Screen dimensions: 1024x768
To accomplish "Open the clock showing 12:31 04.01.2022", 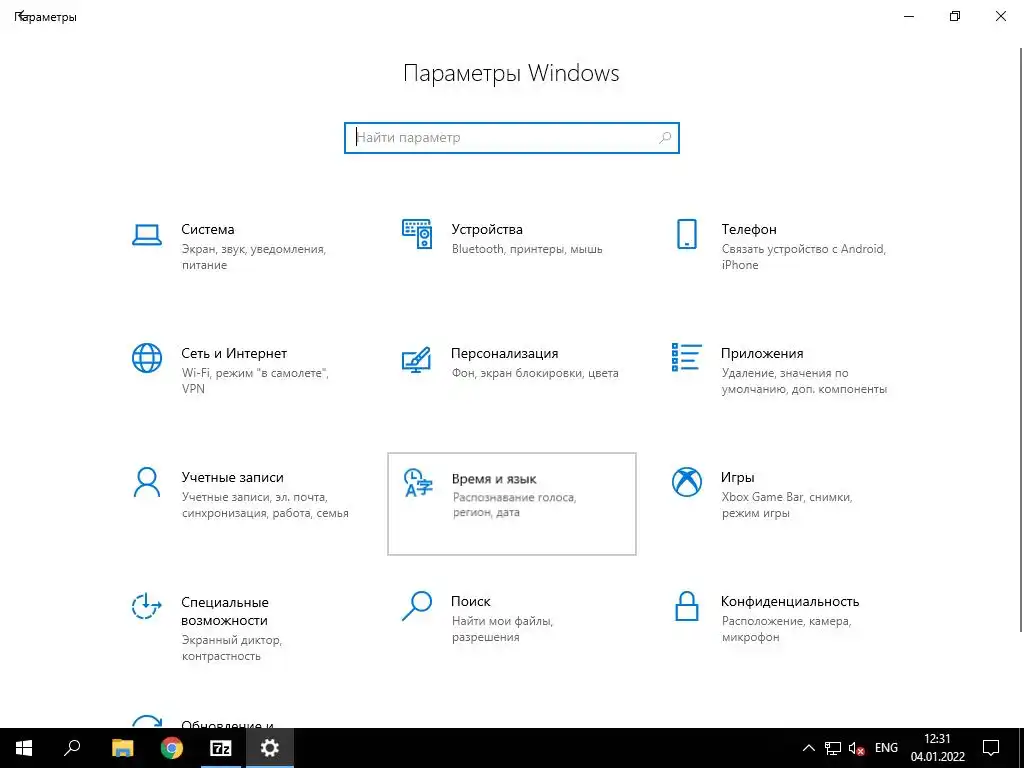I will click(x=937, y=748).
